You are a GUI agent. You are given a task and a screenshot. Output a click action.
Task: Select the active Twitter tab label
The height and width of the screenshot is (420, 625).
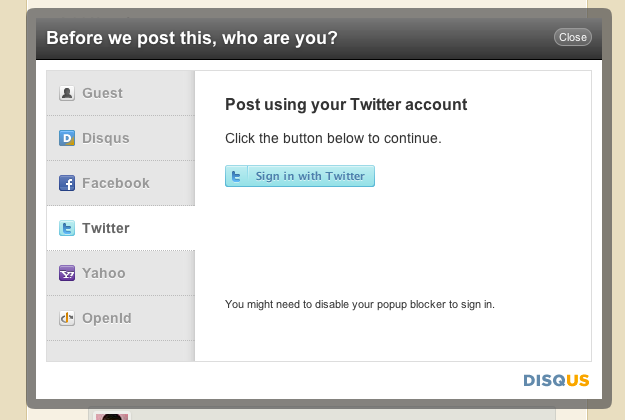click(106, 229)
